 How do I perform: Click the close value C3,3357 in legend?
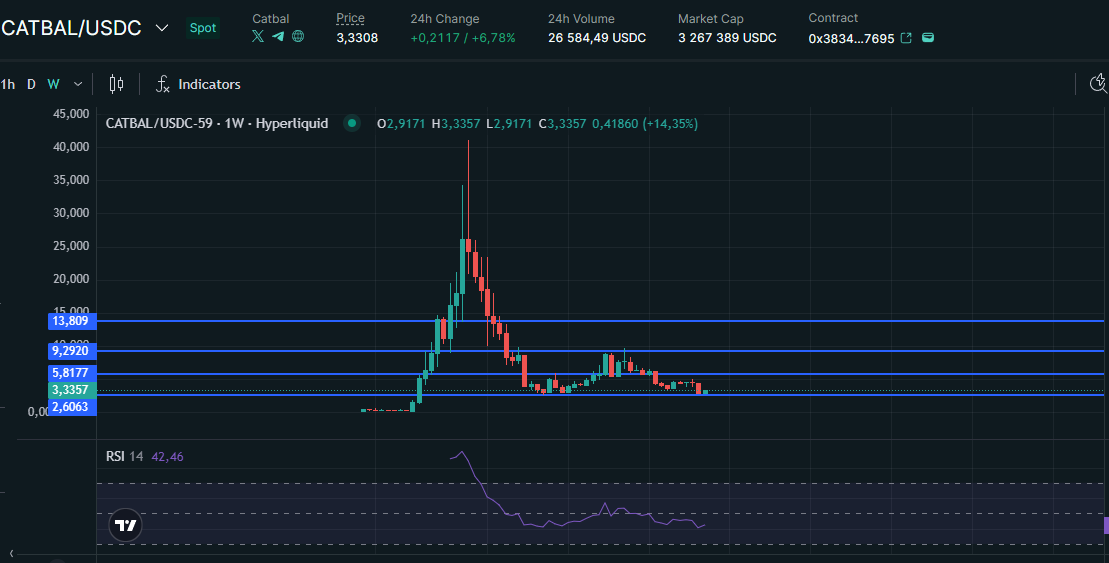click(562, 123)
